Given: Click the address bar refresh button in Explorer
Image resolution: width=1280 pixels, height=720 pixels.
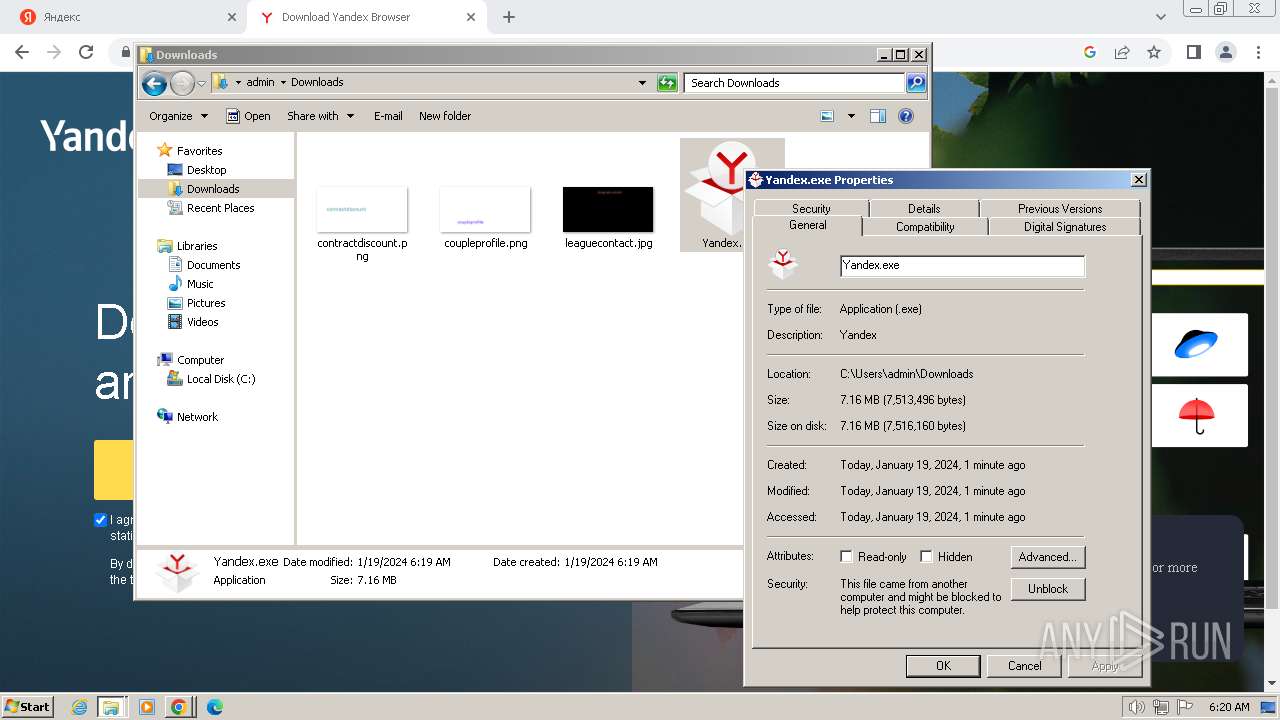Looking at the screenshot, I should point(667,83).
